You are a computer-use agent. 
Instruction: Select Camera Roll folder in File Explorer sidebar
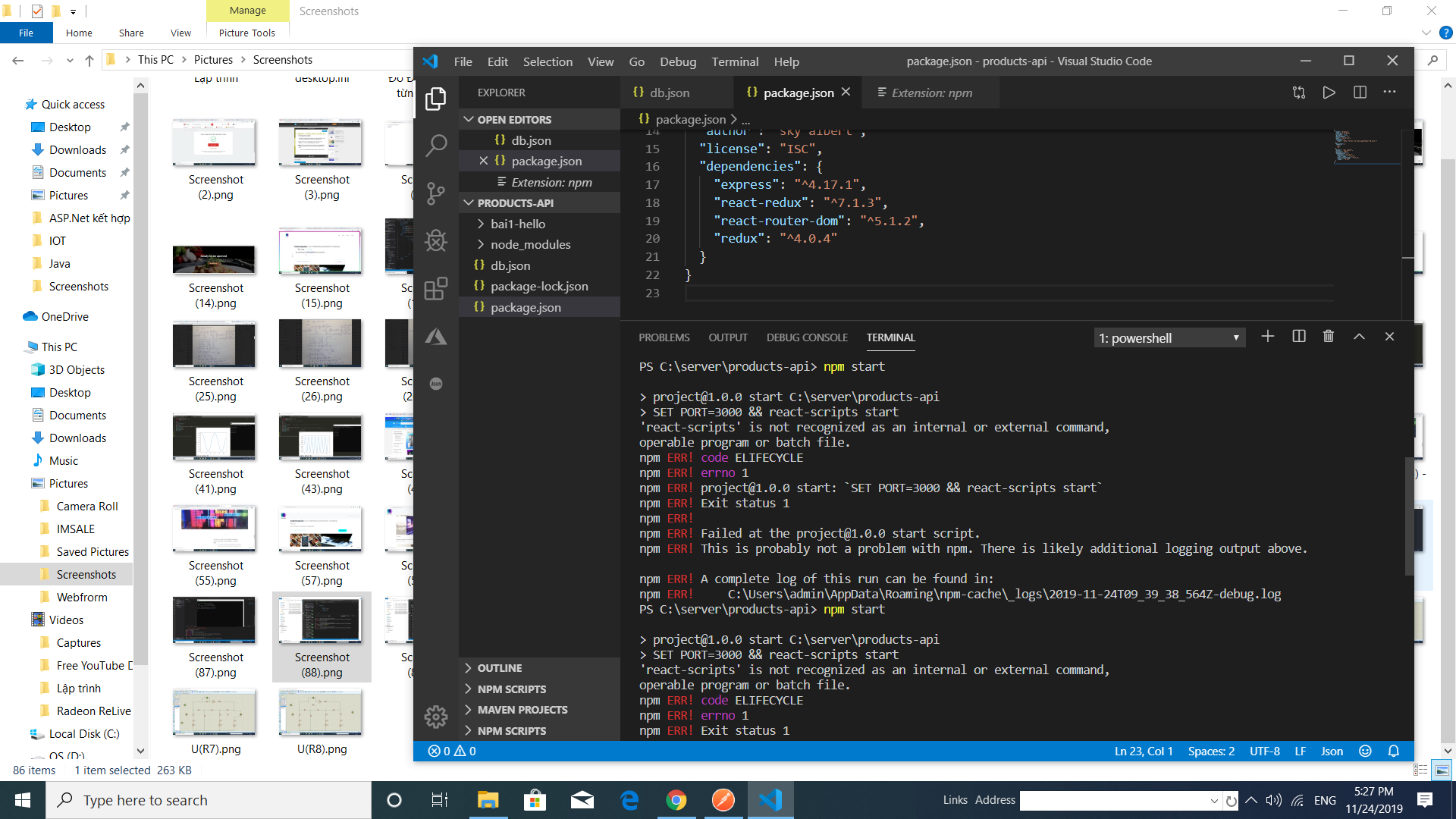87,506
